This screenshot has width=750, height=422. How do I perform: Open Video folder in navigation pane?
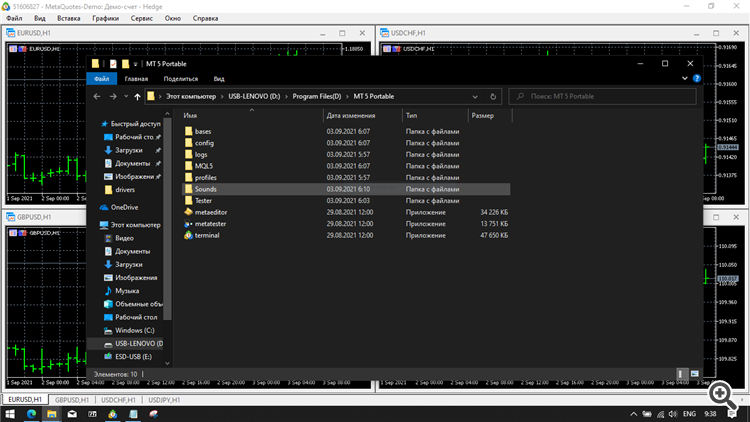124,238
